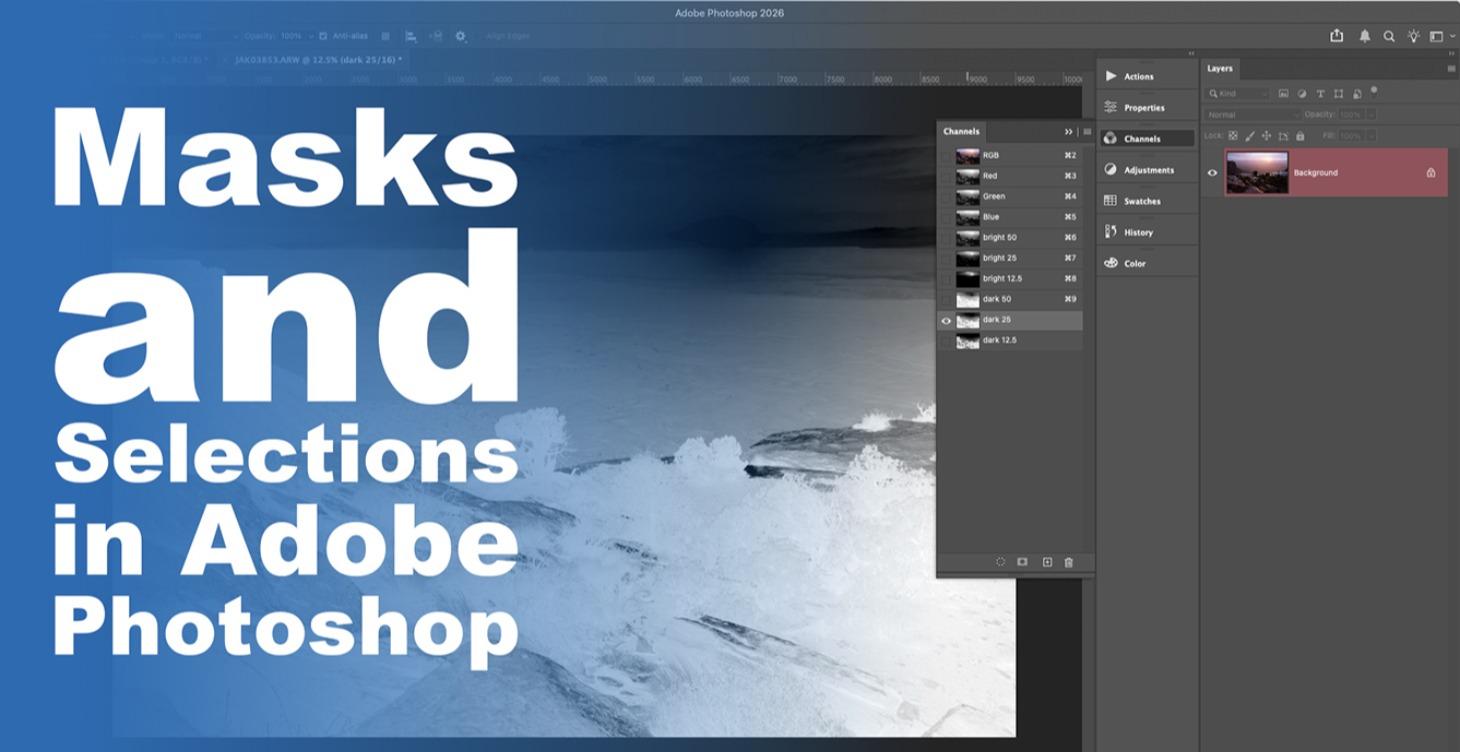Click Lock position icon
1460x752 pixels.
coord(1266,136)
